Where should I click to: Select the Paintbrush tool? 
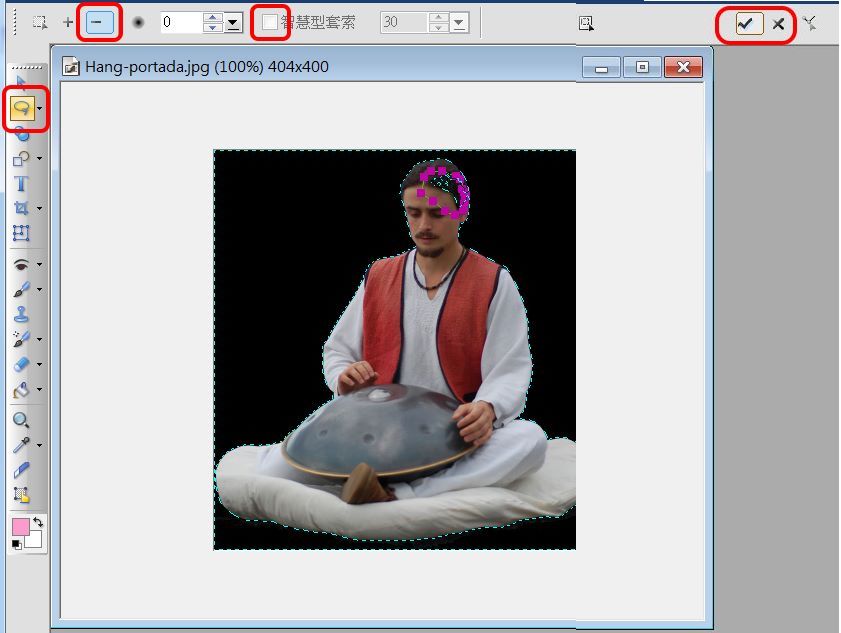pyautogui.click(x=21, y=290)
